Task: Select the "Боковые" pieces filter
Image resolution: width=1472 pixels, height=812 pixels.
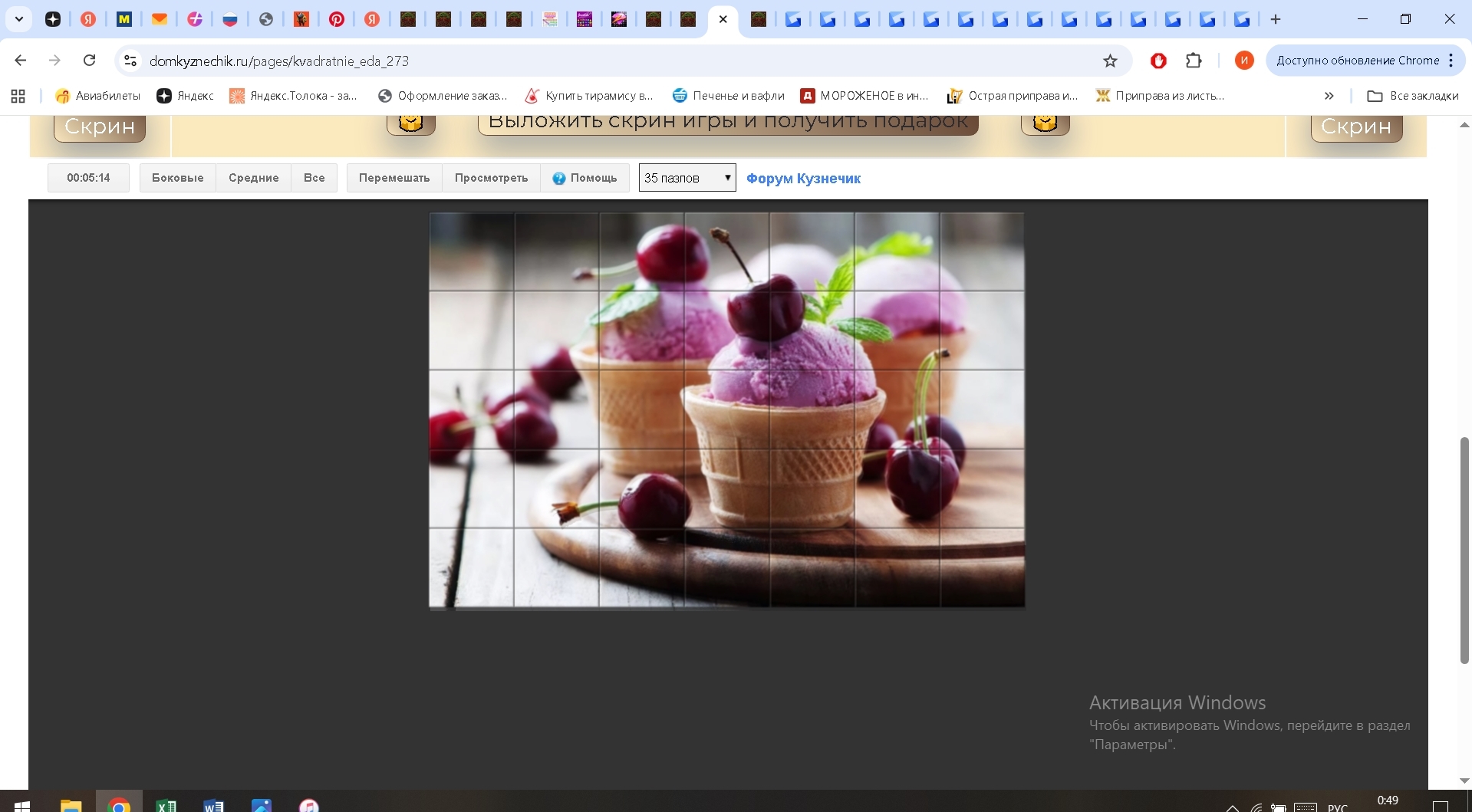Action: tap(178, 178)
